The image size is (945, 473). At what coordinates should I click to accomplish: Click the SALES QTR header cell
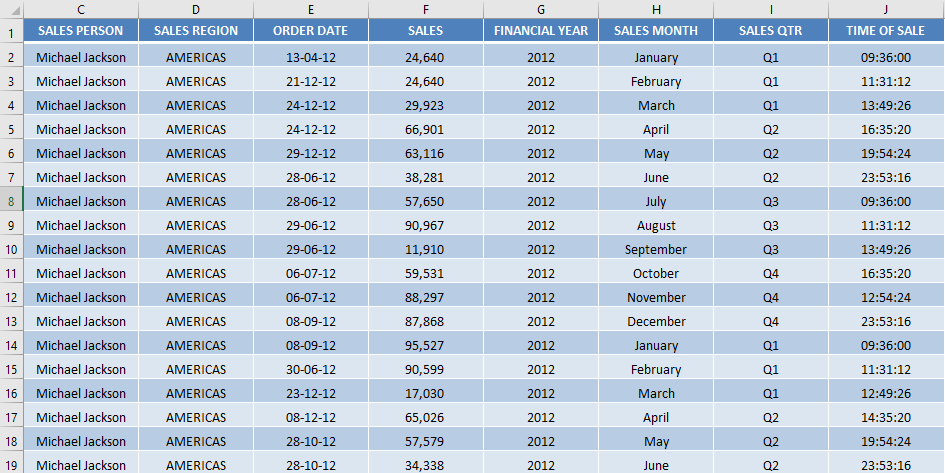[771, 31]
